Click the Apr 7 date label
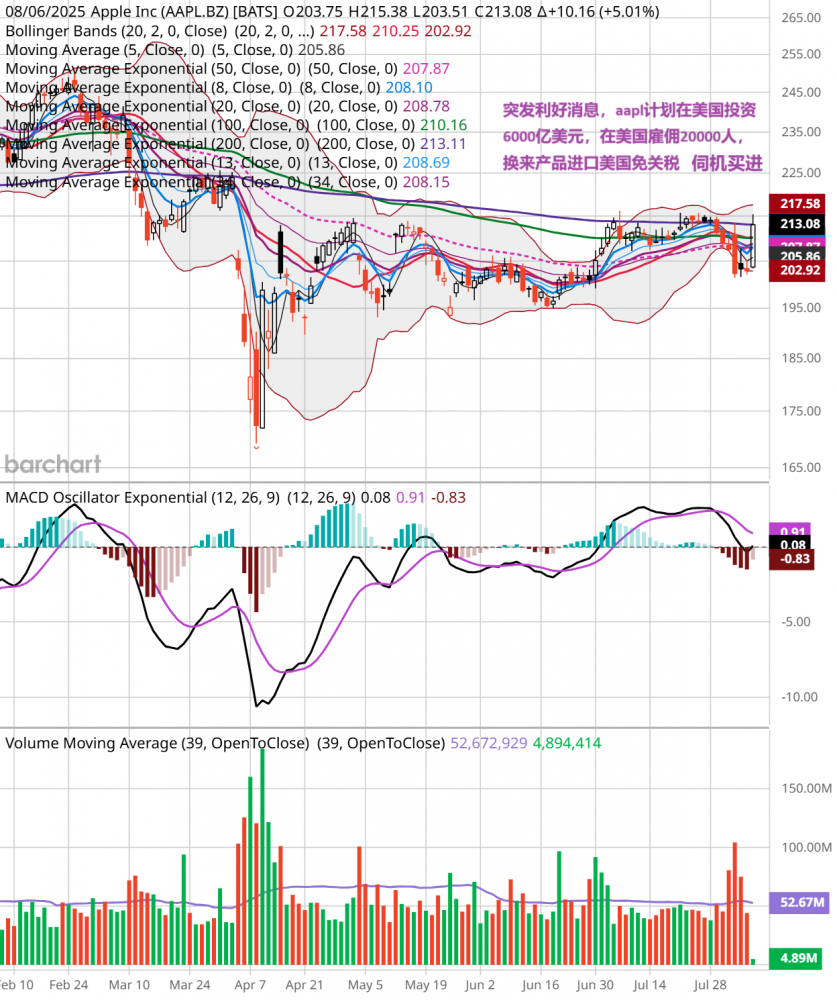Screen dimensions: 837x1000 pyautogui.click(x=250, y=985)
